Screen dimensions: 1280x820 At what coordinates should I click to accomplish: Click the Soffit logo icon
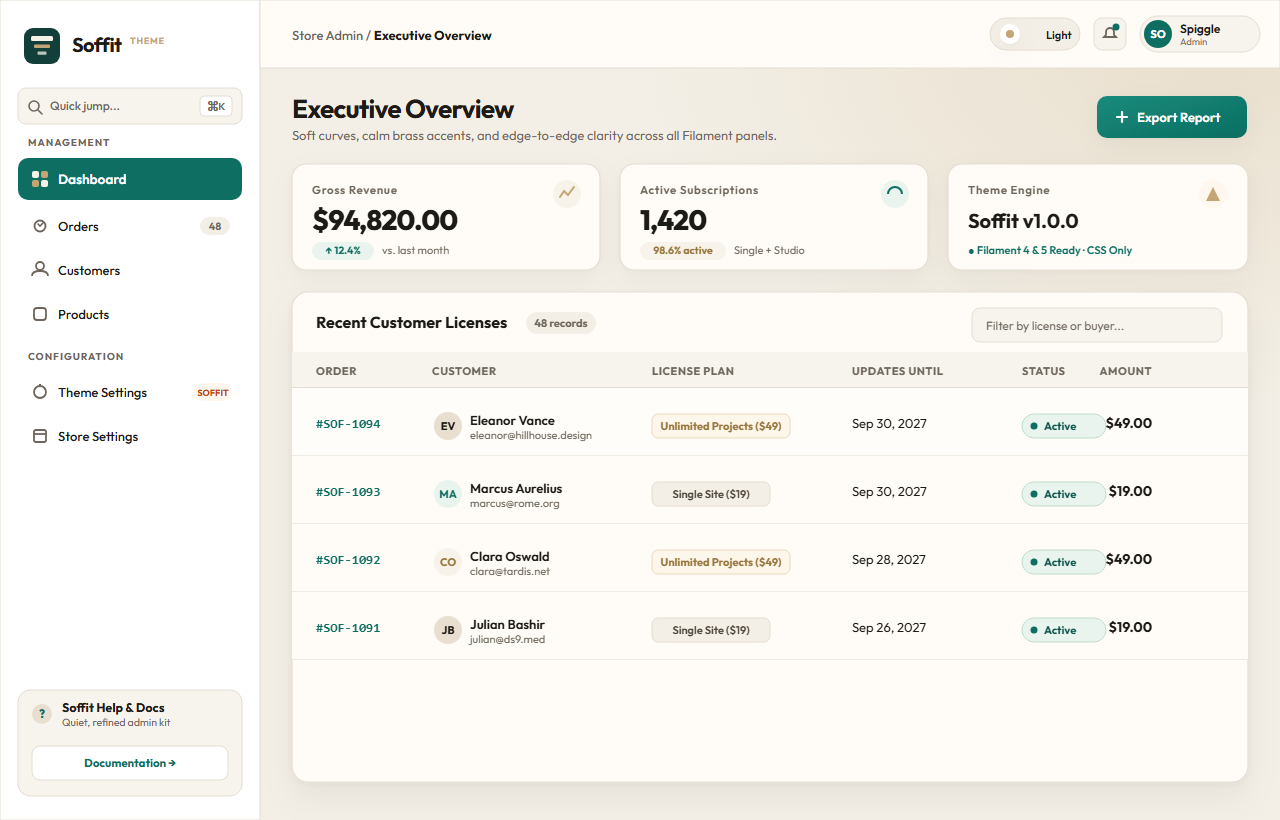pos(42,46)
